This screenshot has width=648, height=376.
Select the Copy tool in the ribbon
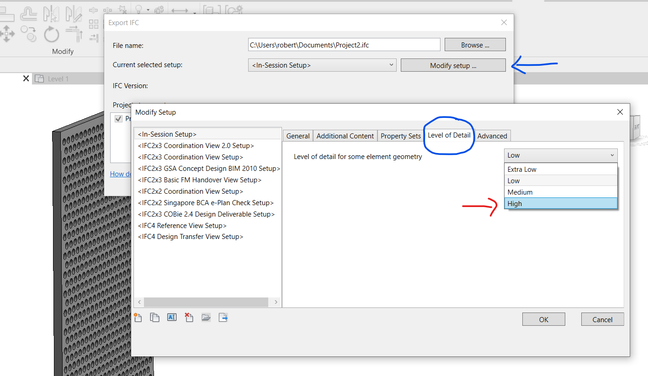tap(29, 33)
